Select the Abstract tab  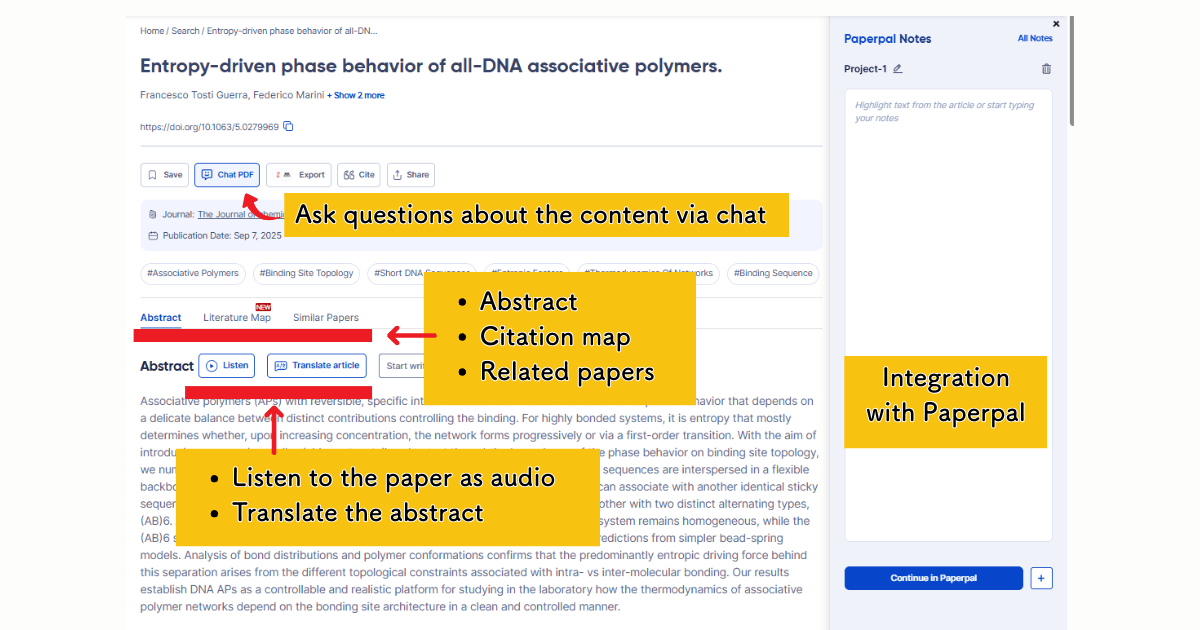[x=160, y=317]
